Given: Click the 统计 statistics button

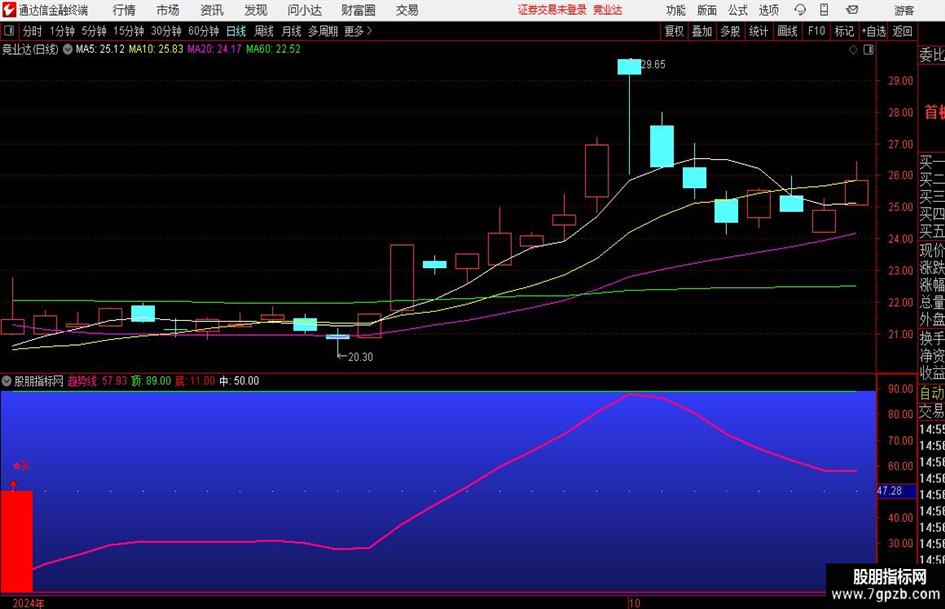Looking at the screenshot, I should click(759, 31).
